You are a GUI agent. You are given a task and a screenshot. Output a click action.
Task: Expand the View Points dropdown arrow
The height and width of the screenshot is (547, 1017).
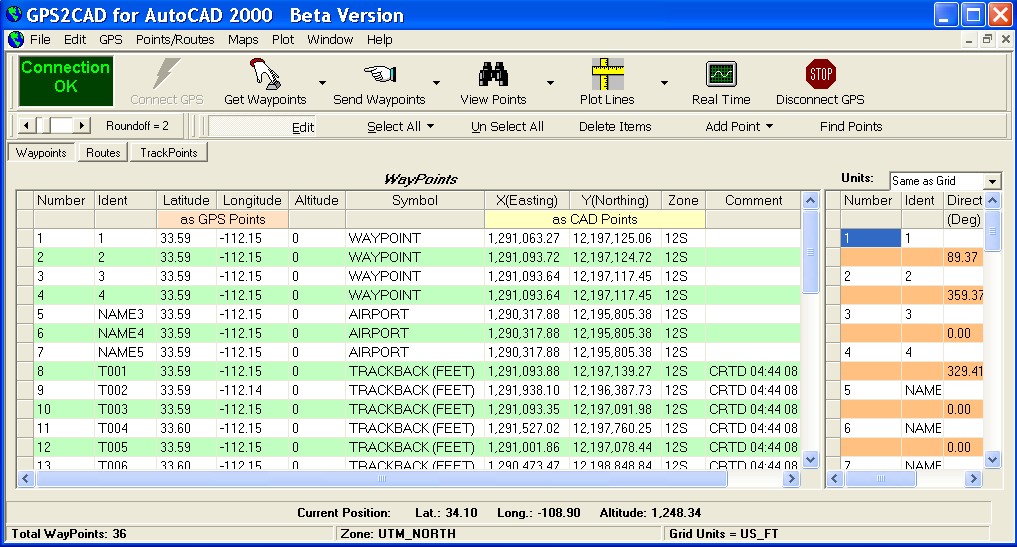pyautogui.click(x=550, y=82)
